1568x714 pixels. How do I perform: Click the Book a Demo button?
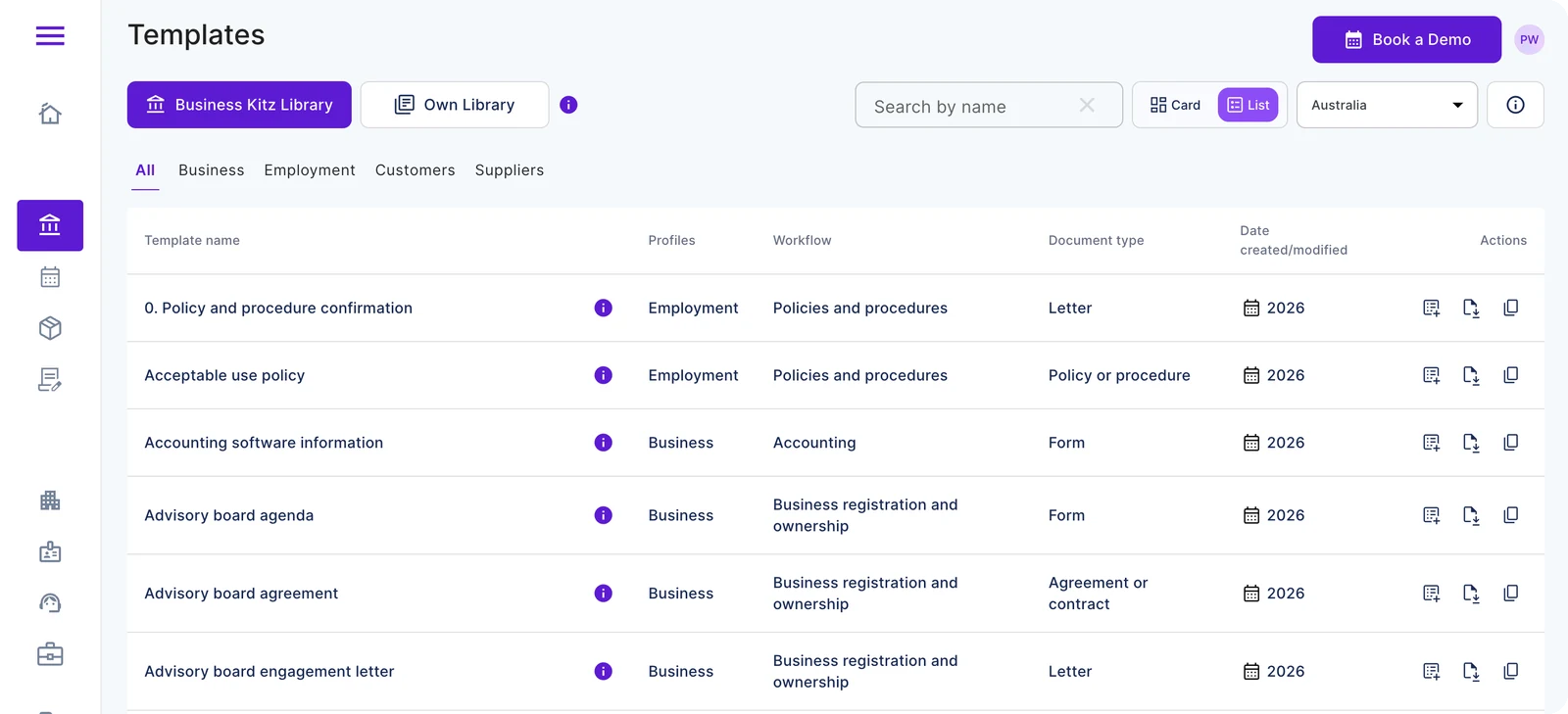(x=1406, y=39)
